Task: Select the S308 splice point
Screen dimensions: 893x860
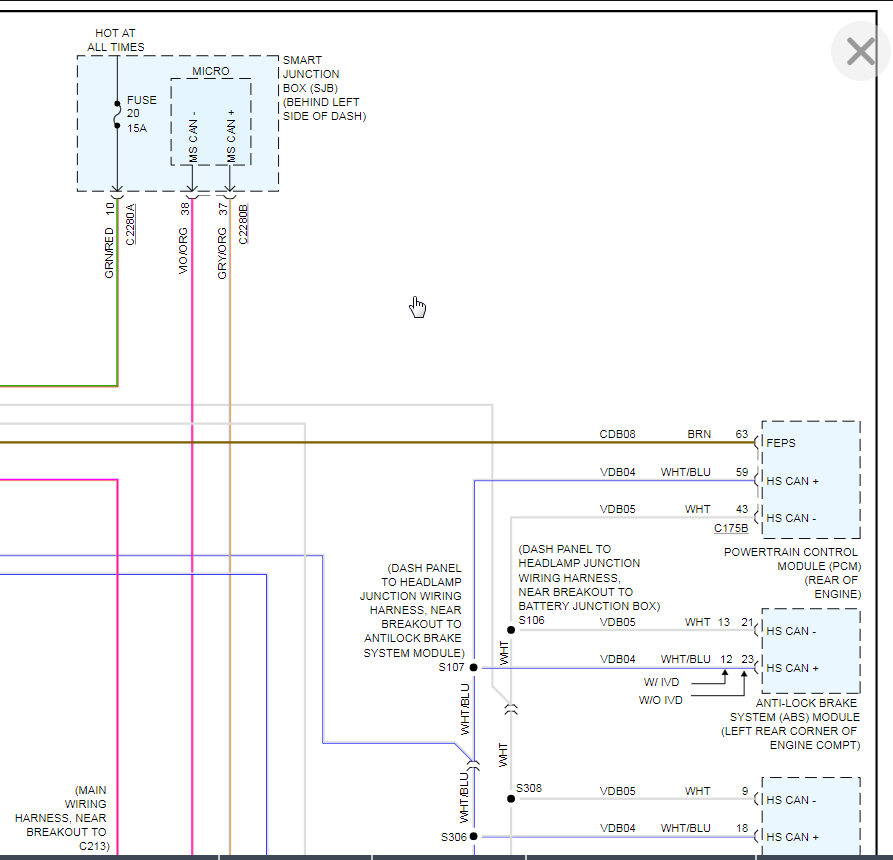Action: 511,799
